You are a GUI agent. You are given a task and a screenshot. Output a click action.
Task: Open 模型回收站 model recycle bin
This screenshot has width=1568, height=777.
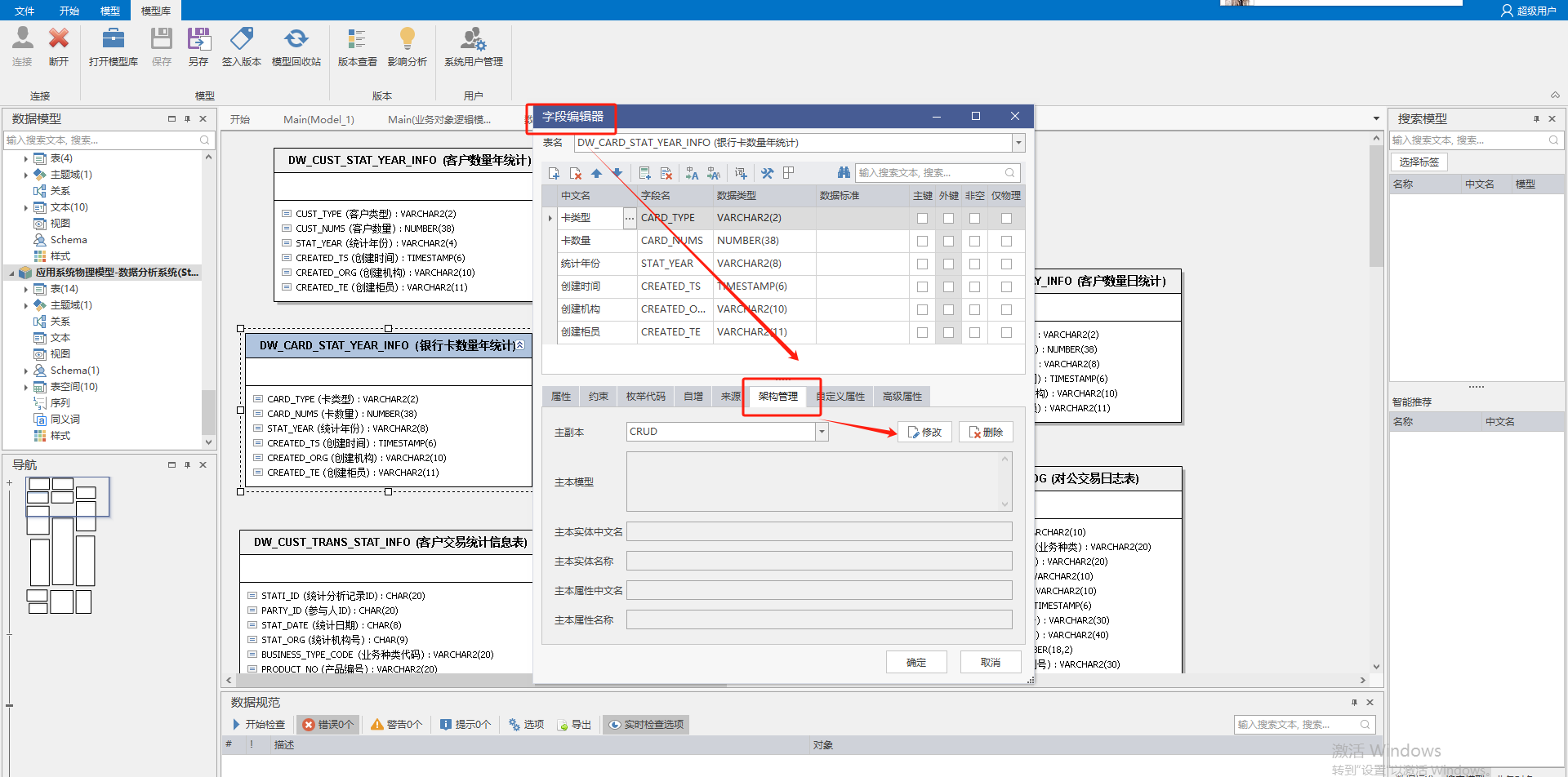(296, 47)
